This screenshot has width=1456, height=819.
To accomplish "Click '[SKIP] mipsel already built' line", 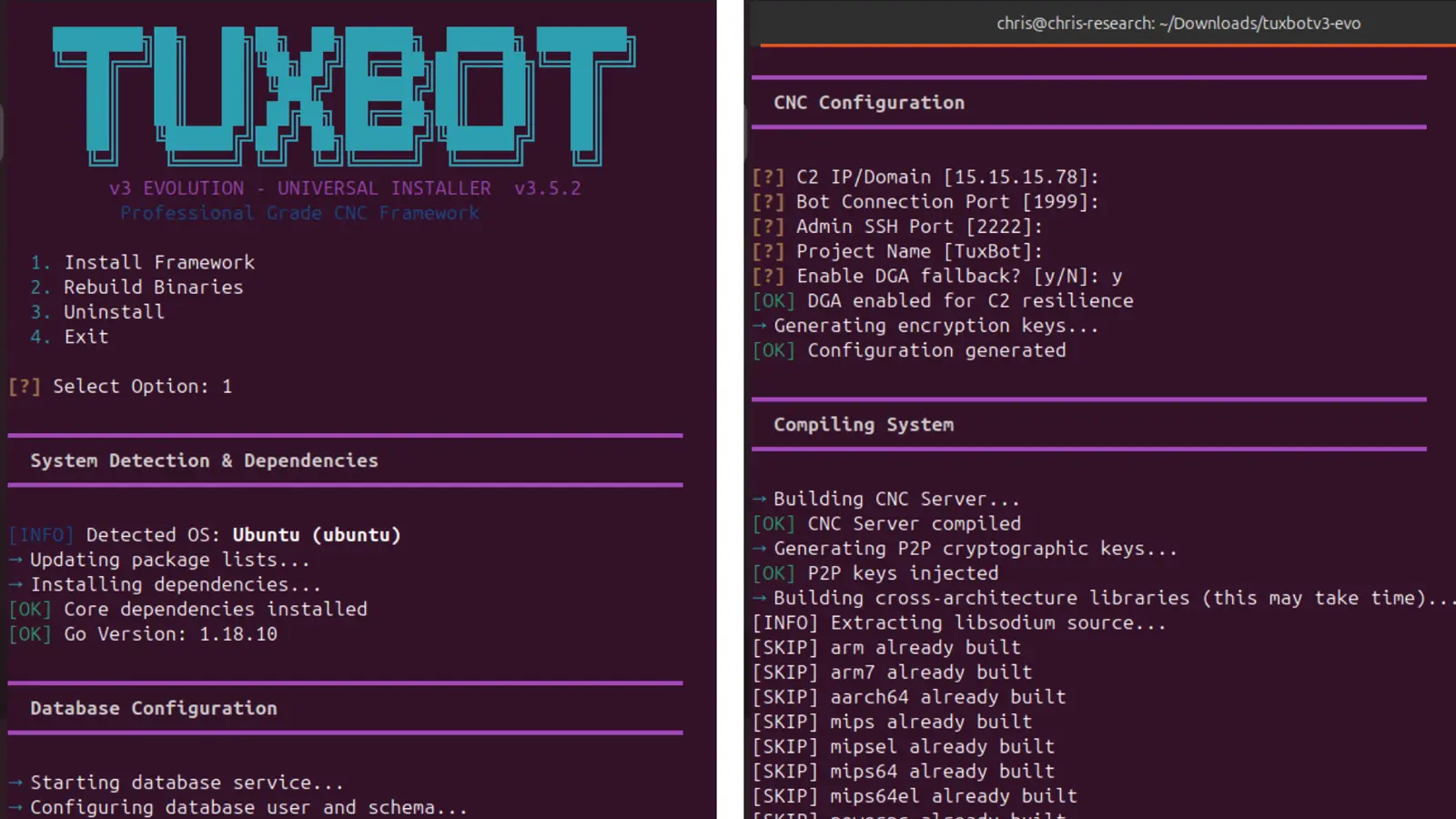I will (904, 746).
